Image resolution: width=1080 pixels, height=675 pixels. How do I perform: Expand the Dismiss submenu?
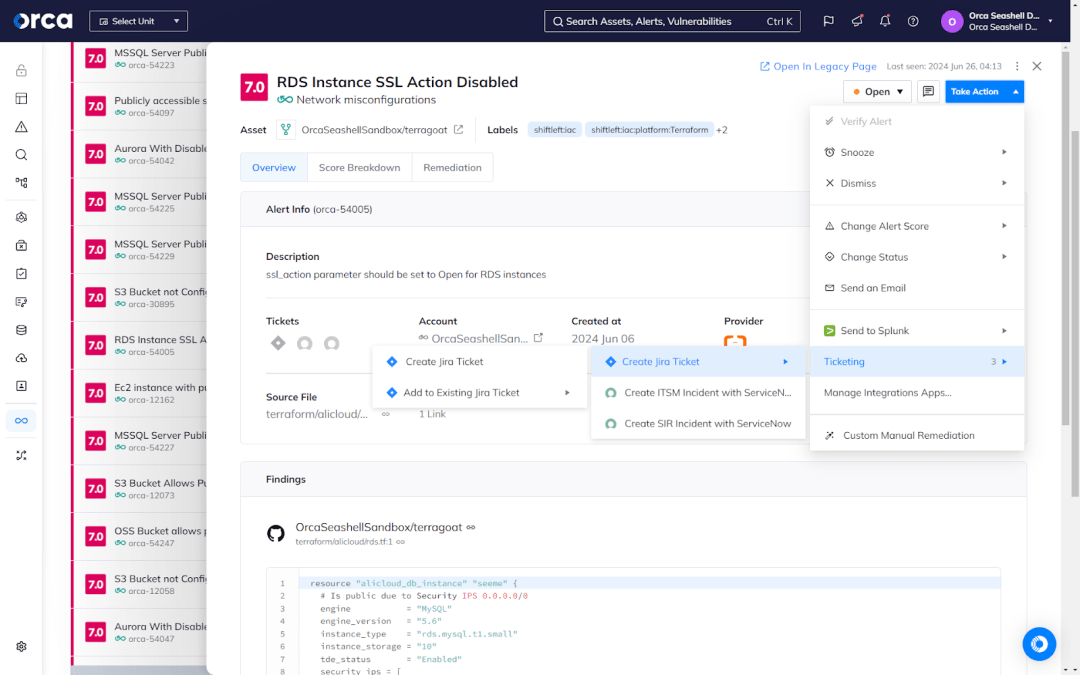coord(1004,183)
